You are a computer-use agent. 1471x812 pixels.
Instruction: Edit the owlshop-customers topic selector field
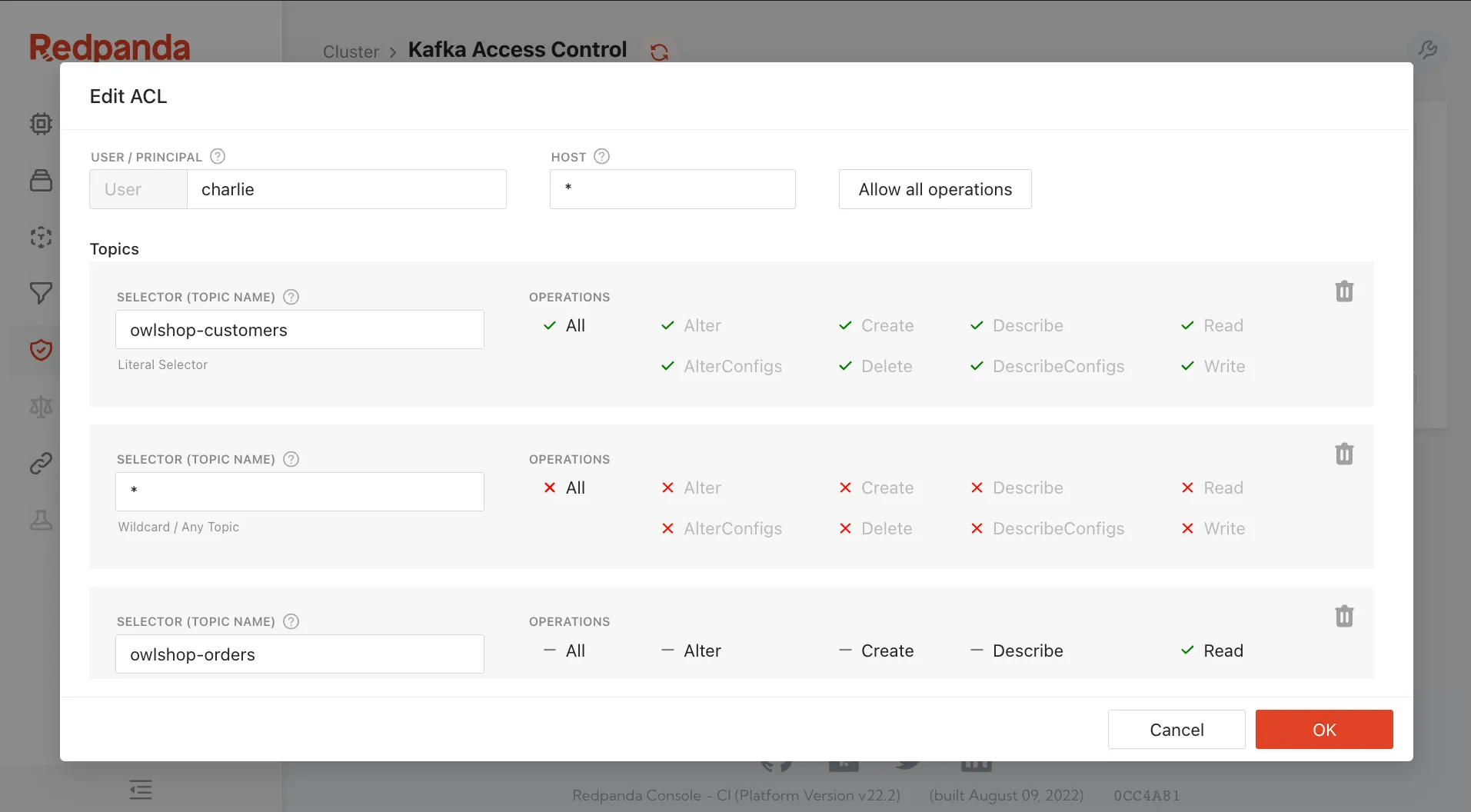pos(300,329)
